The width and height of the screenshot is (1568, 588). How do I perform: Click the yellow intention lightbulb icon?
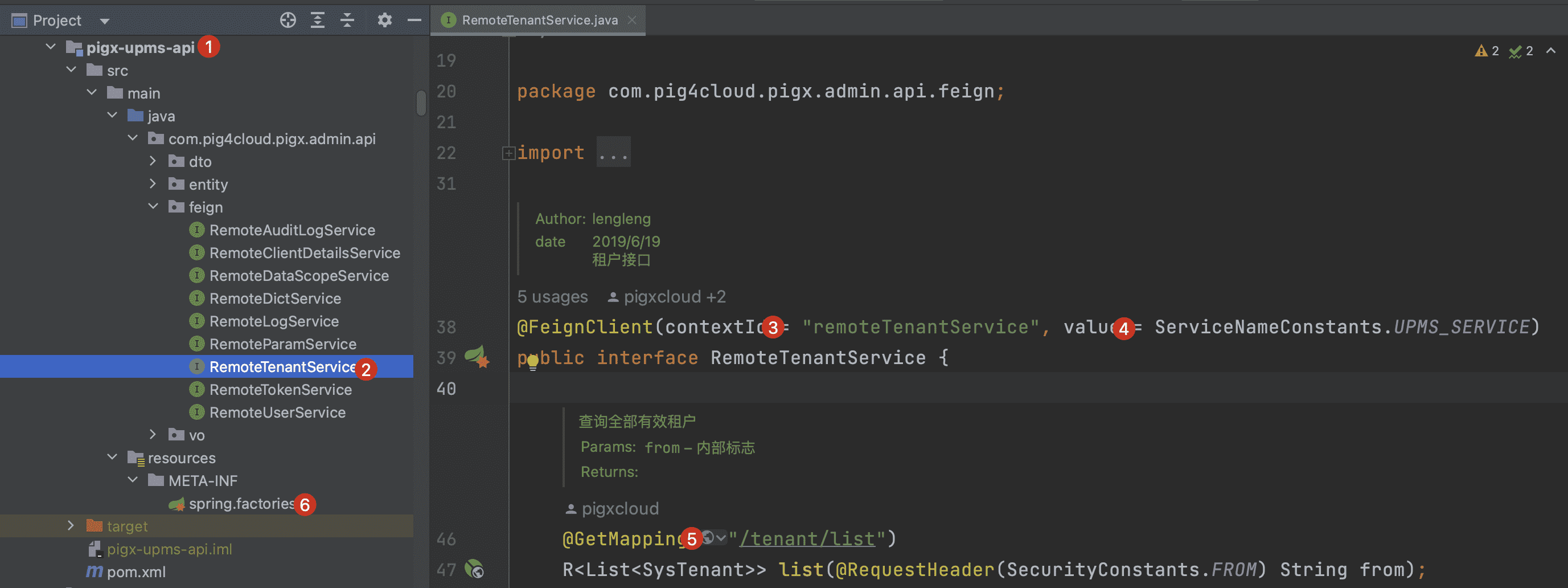point(532,362)
